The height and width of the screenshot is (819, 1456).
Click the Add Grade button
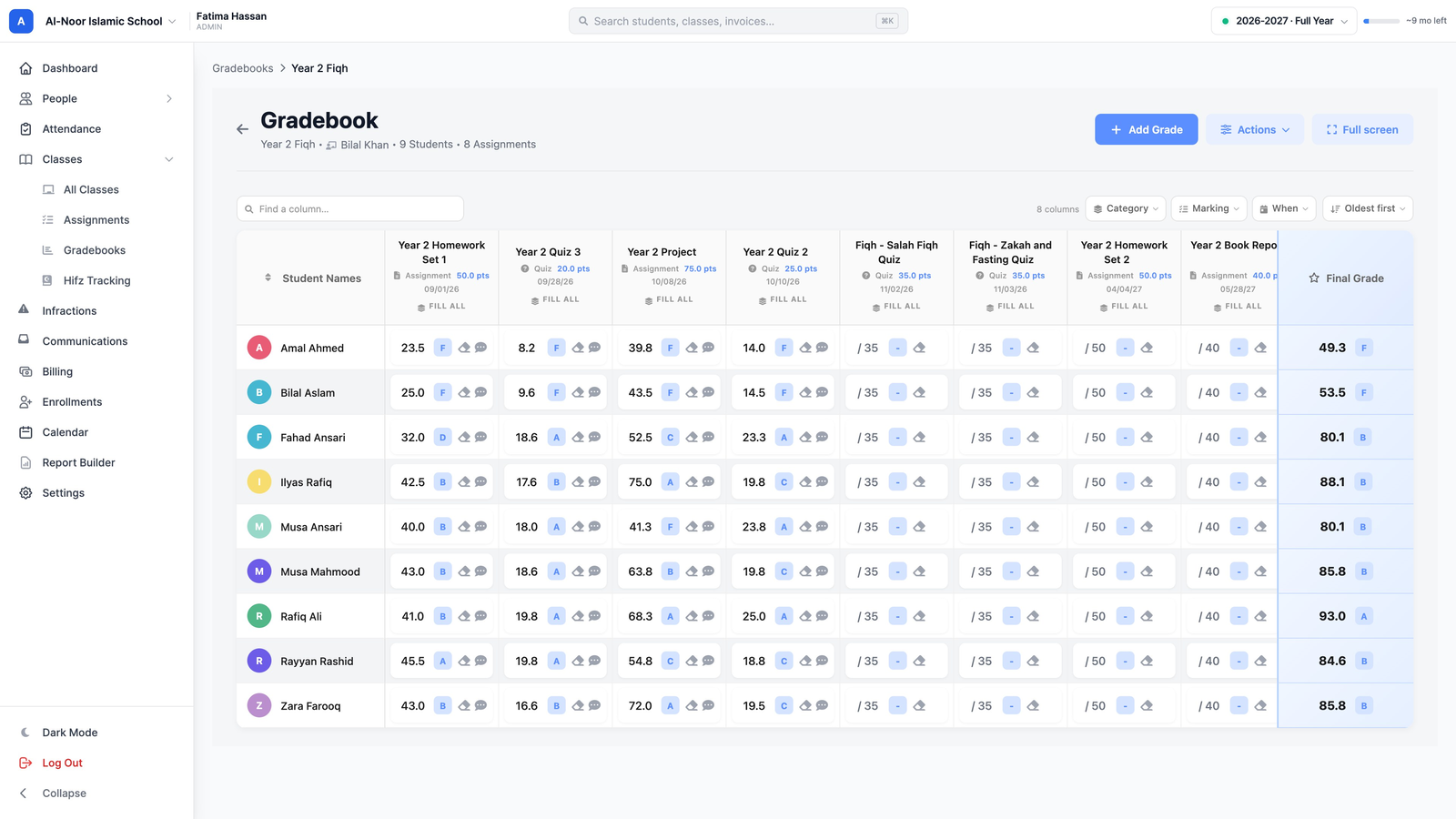coord(1147,129)
